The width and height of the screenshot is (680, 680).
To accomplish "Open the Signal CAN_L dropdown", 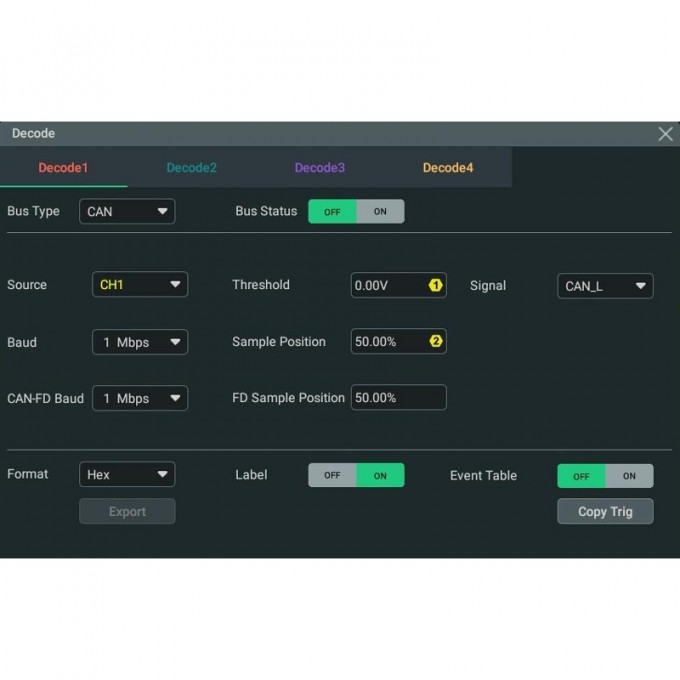I will tap(605, 286).
